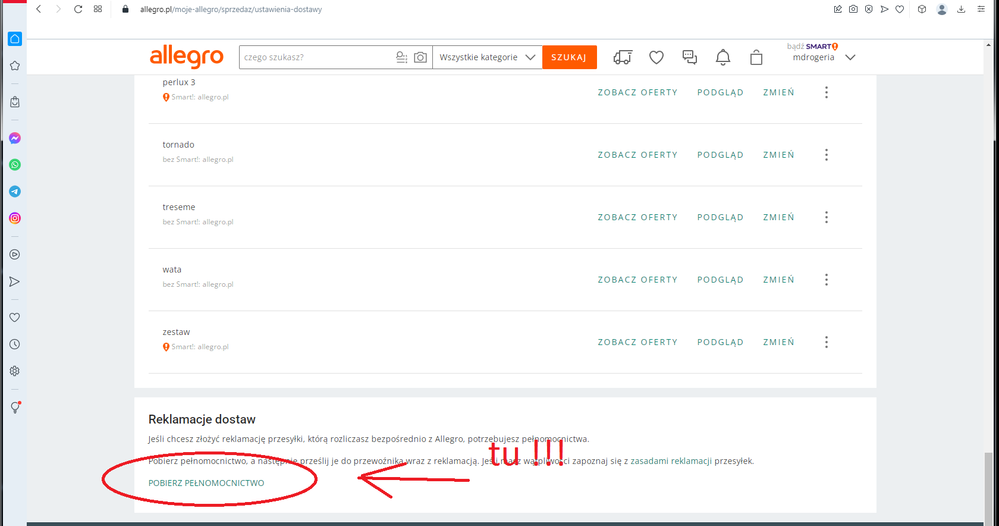Click ZOBACZ OFERTY for perlux 3
Image resolution: width=999 pixels, height=526 pixels.
[638, 92]
